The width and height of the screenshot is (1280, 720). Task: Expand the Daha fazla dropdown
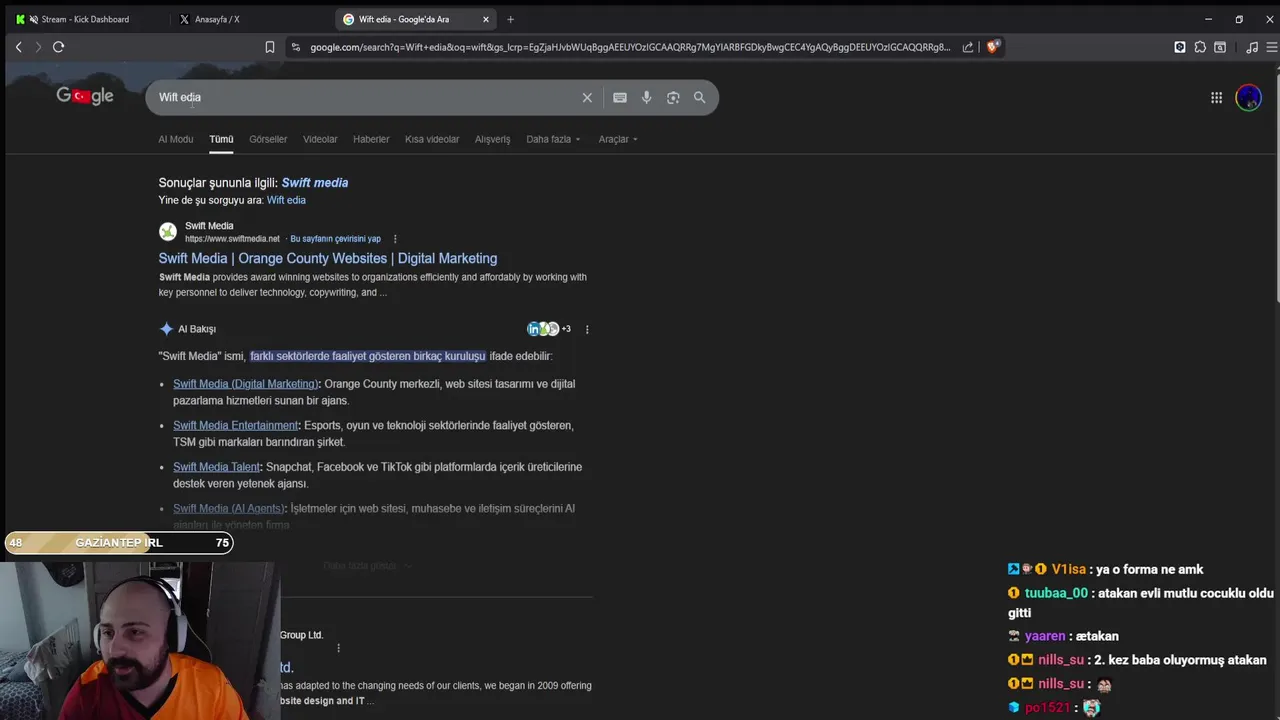[x=553, y=139]
